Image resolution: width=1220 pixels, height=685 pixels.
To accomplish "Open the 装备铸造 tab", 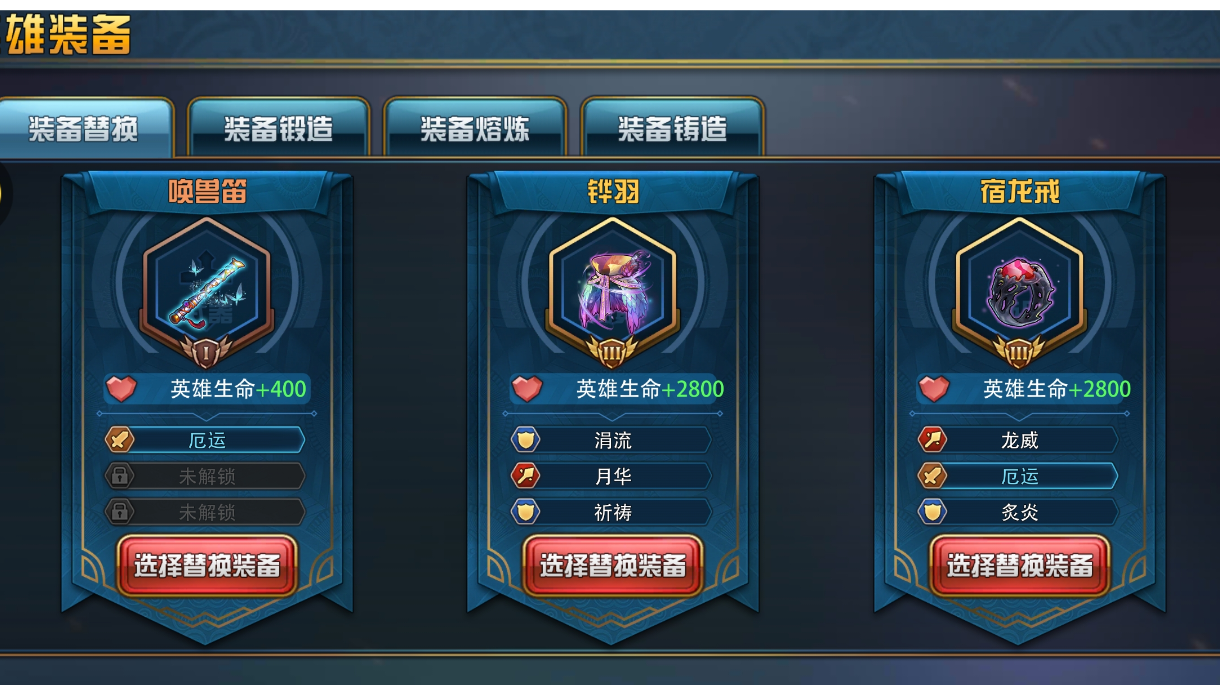I will tap(672, 128).
